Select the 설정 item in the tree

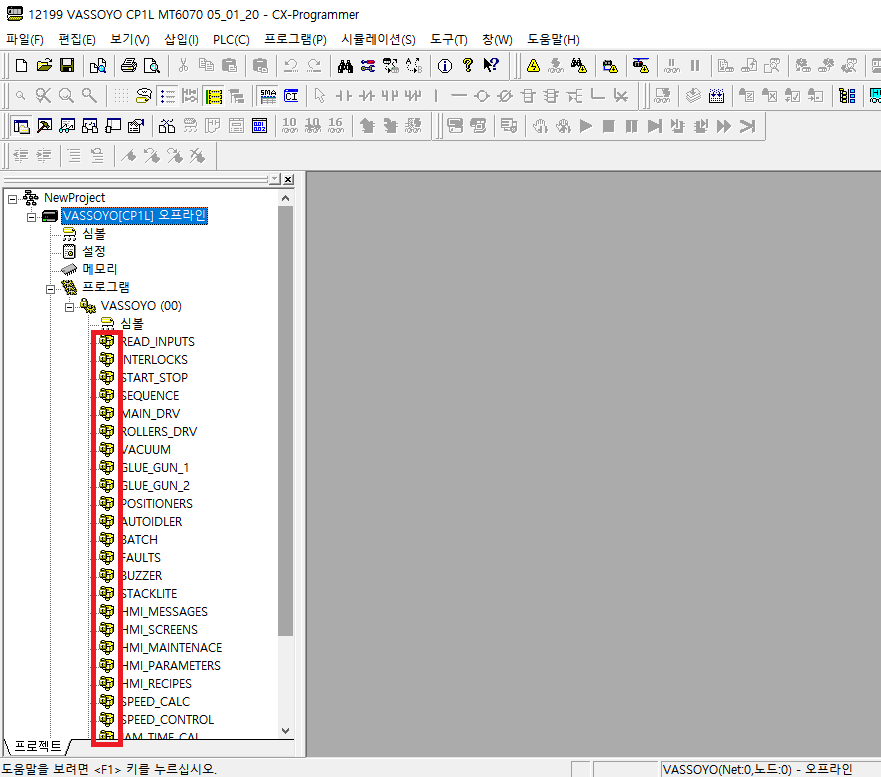click(x=94, y=252)
